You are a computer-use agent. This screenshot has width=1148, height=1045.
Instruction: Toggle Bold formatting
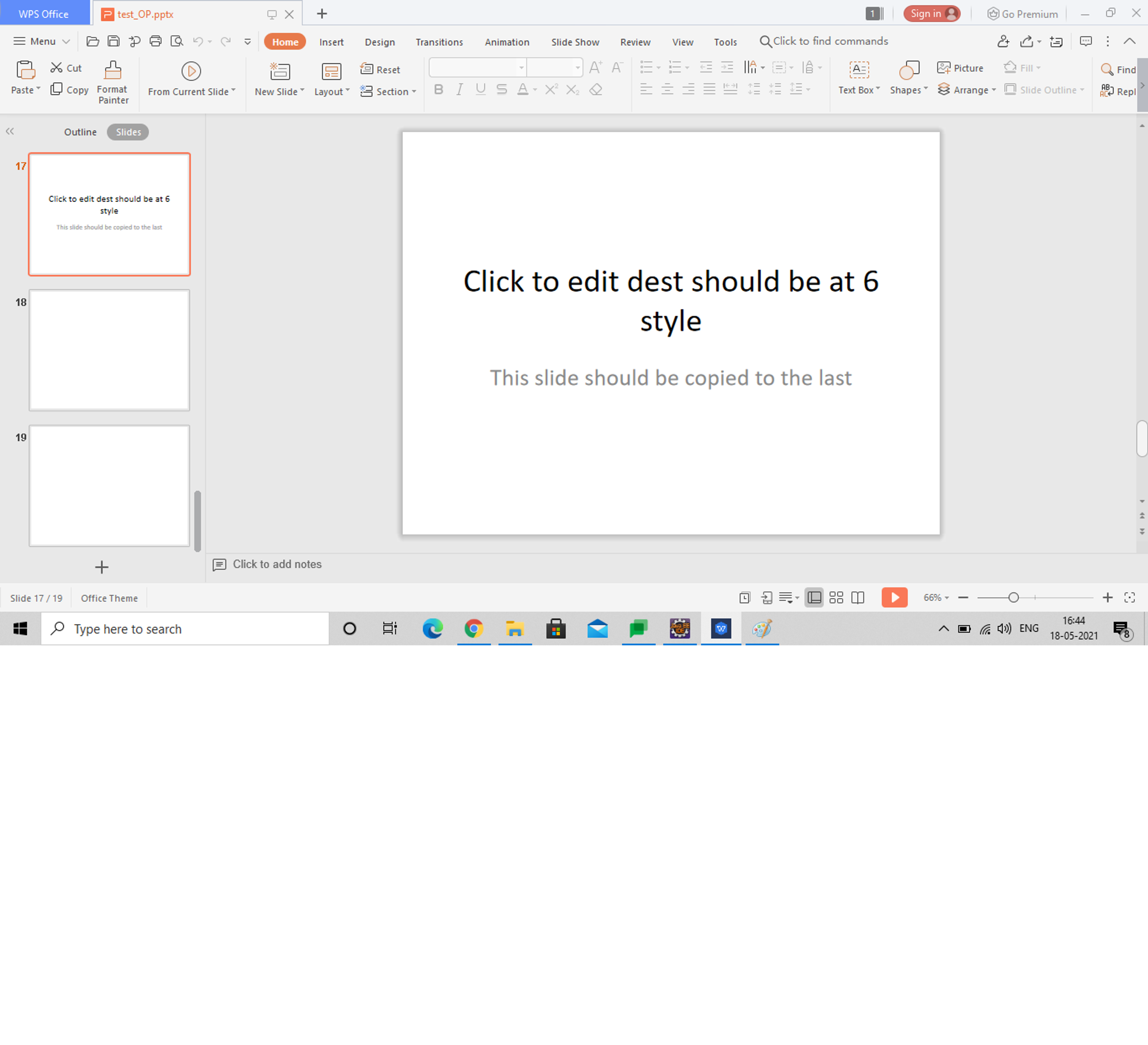pyautogui.click(x=439, y=89)
